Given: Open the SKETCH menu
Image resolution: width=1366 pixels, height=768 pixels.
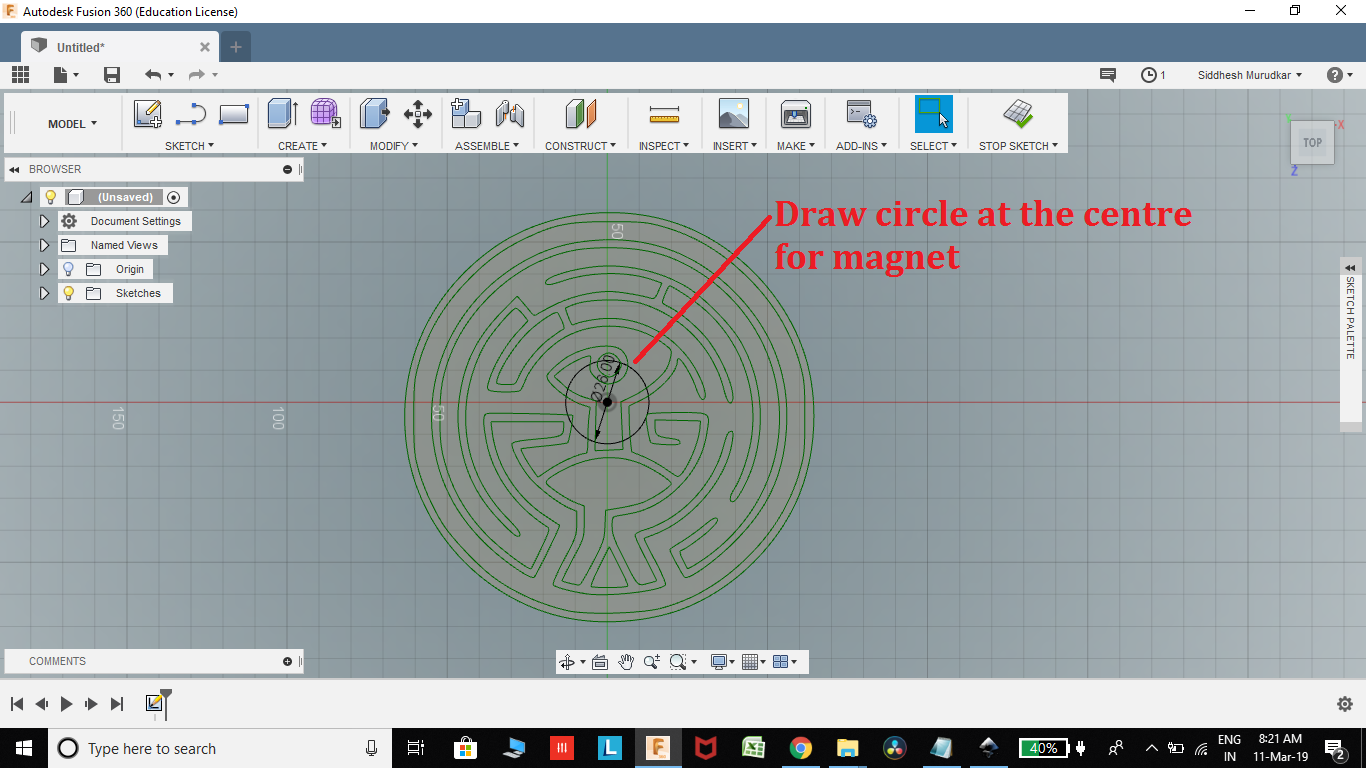Looking at the screenshot, I should [x=189, y=146].
